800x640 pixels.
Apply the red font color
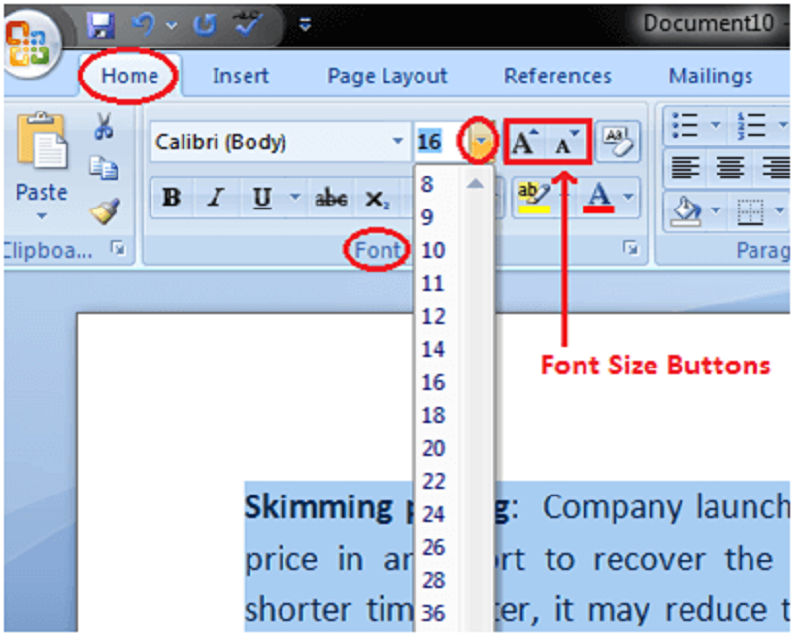pyautogui.click(x=599, y=197)
